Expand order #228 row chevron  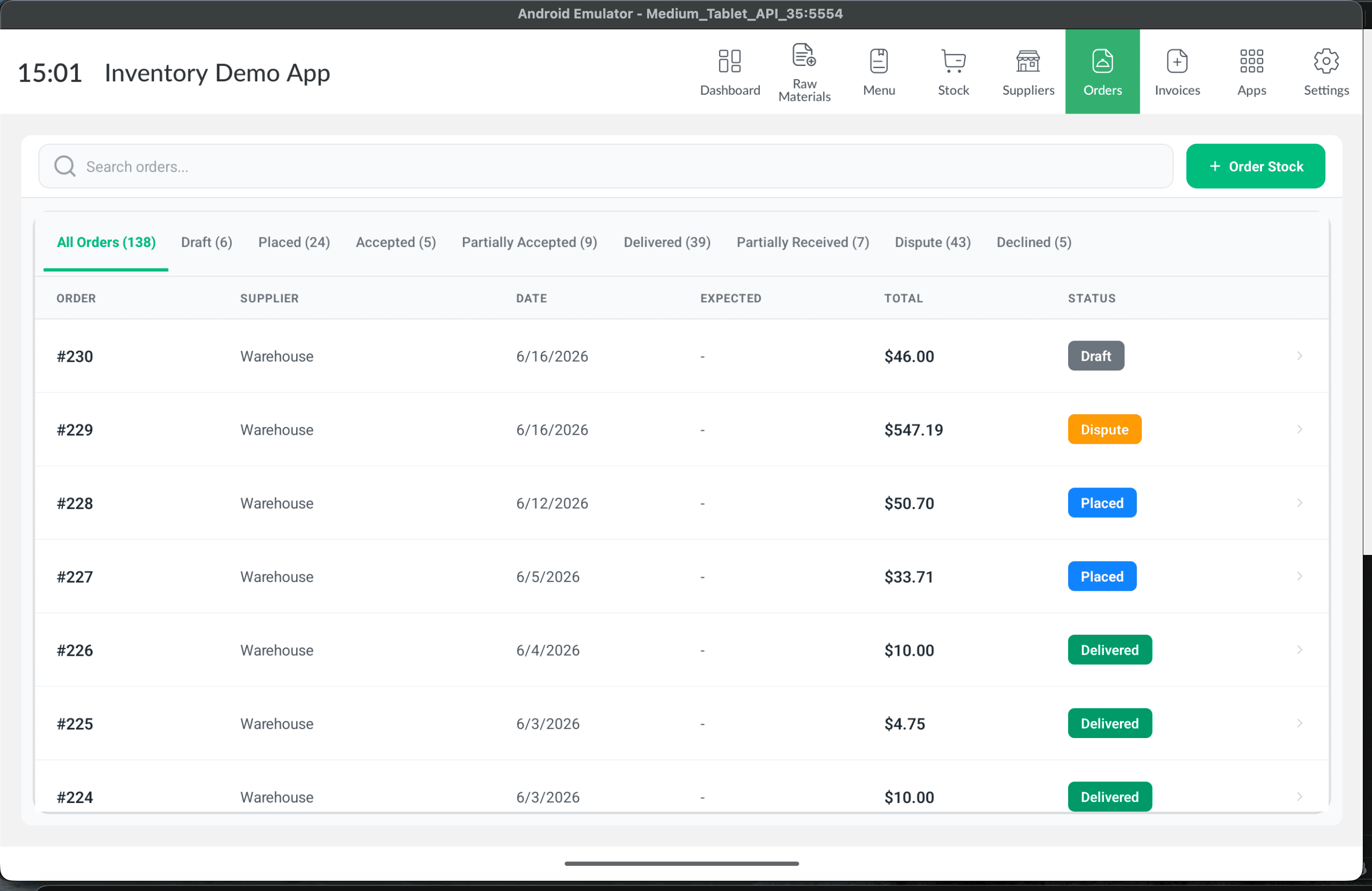(x=1299, y=503)
